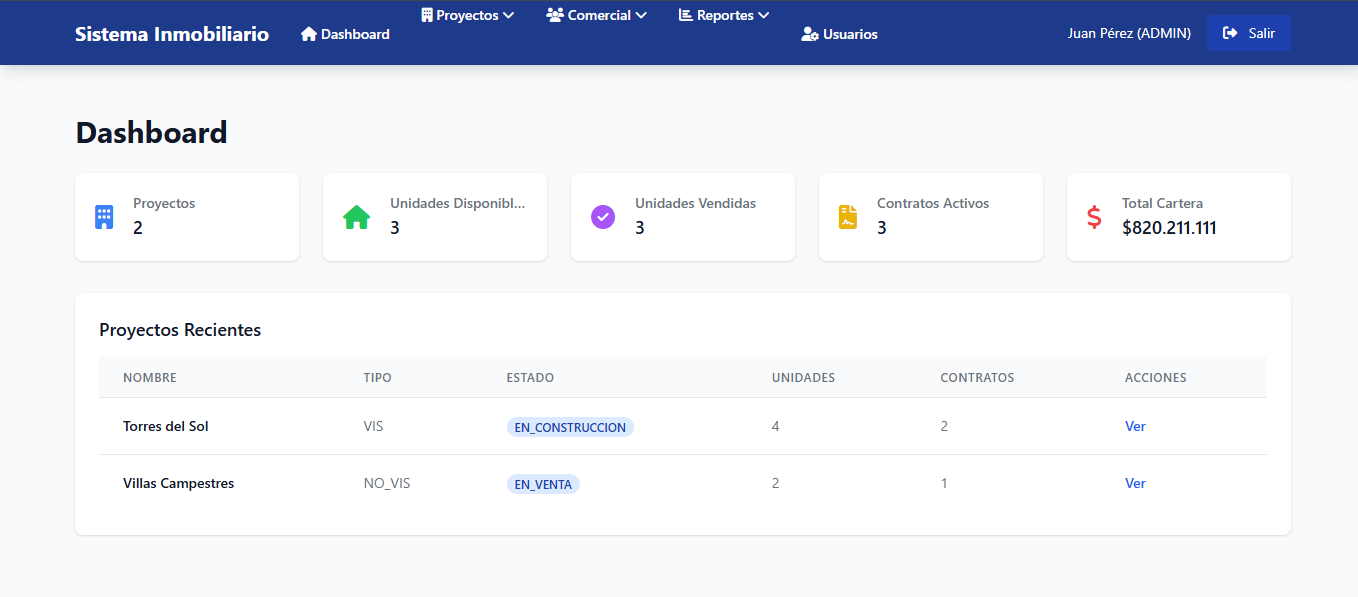Open Ver link for Torres del Sol
The height and width of the screenshot is (597, 1358).
click(x=1135, y=426)
